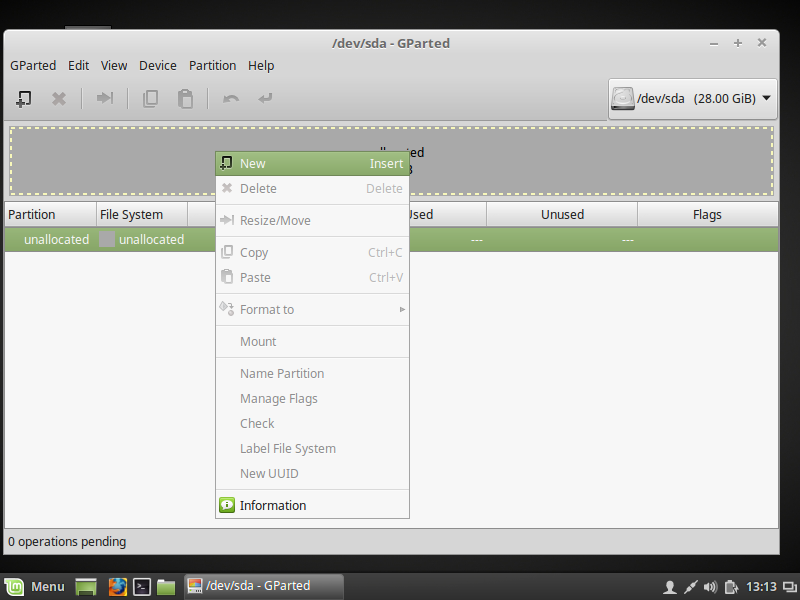This screenshot has width=800, height=600.
Task: Click the Partition column header
Action: (51, 215)
